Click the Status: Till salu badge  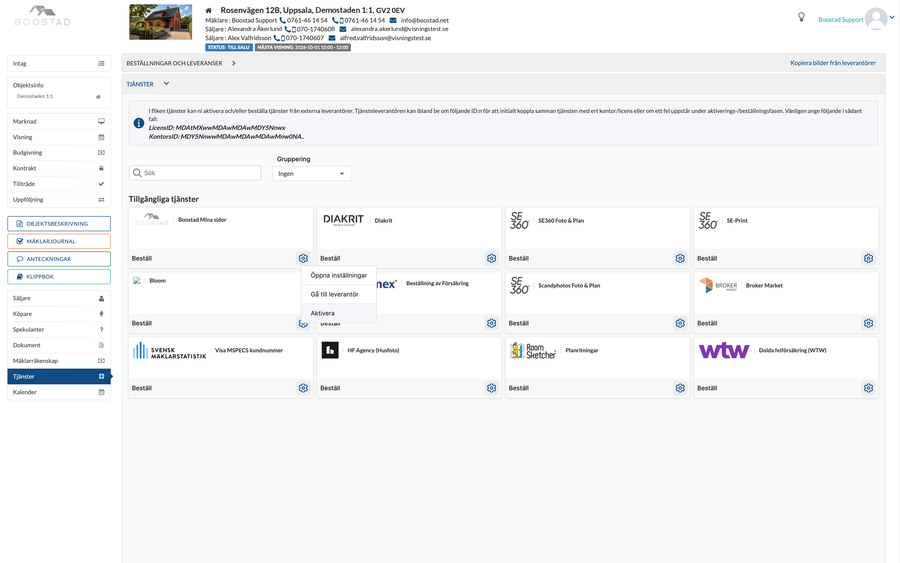click(228, 47)
